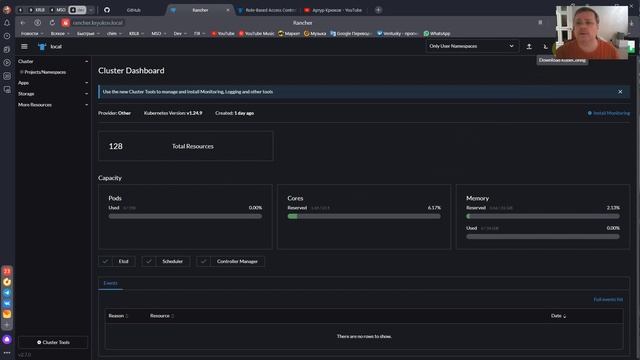Expand the MSO bookmarks folder
640x360 pixels.
158,33
